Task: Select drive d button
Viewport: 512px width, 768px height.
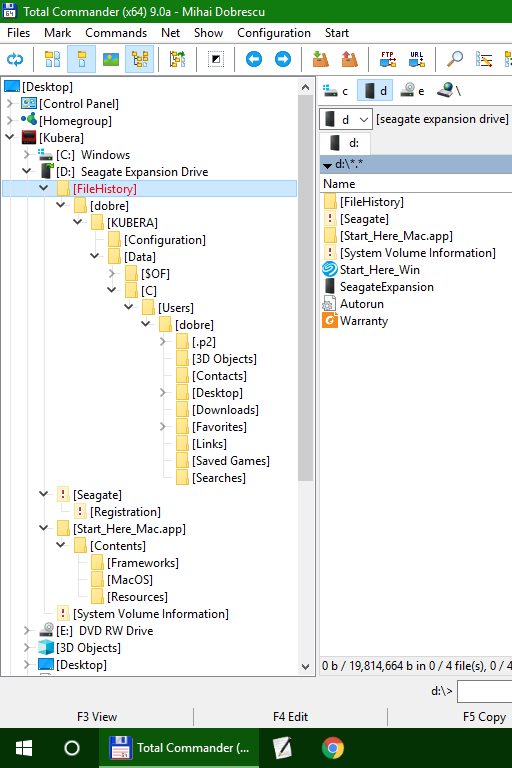Action: coord(375,91)
